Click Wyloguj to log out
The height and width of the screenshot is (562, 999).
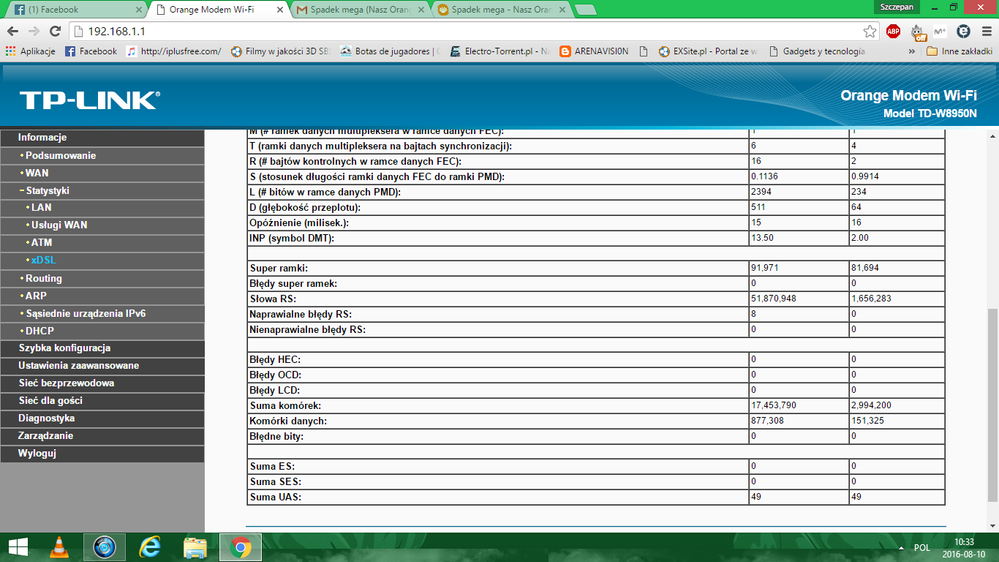(37, 453)
